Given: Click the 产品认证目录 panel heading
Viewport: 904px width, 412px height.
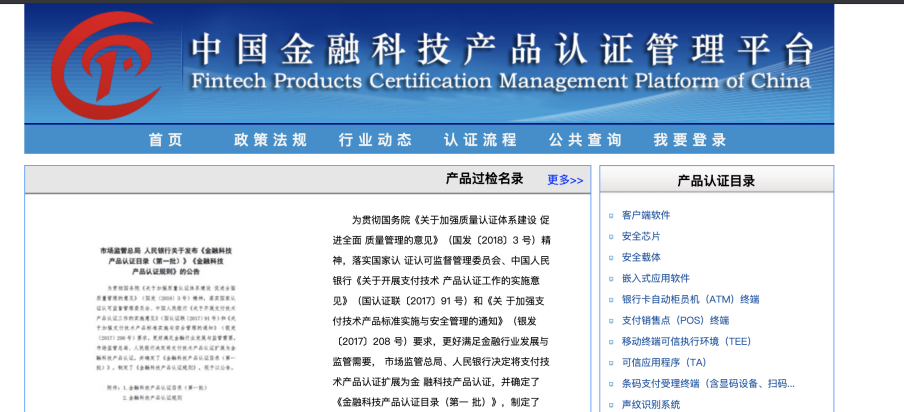Looking at the screenshot, I should point(716,181).
